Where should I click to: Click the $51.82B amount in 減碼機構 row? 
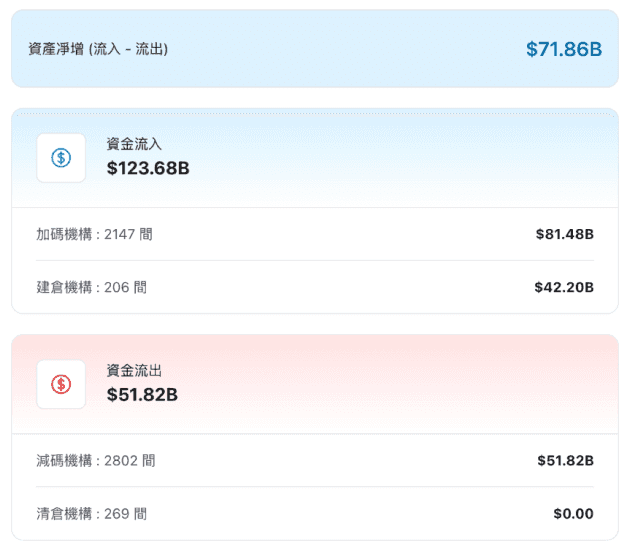[x=565, y=461]
